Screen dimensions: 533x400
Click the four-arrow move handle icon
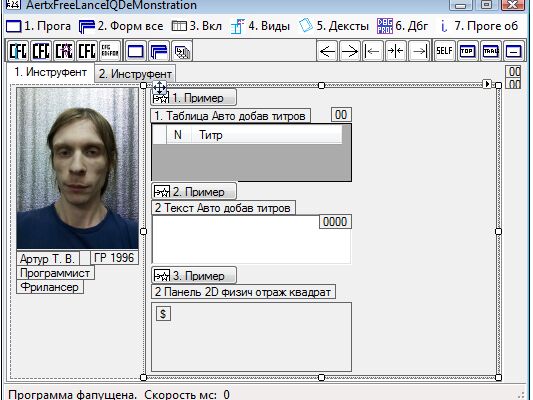(x=159, y=87)
